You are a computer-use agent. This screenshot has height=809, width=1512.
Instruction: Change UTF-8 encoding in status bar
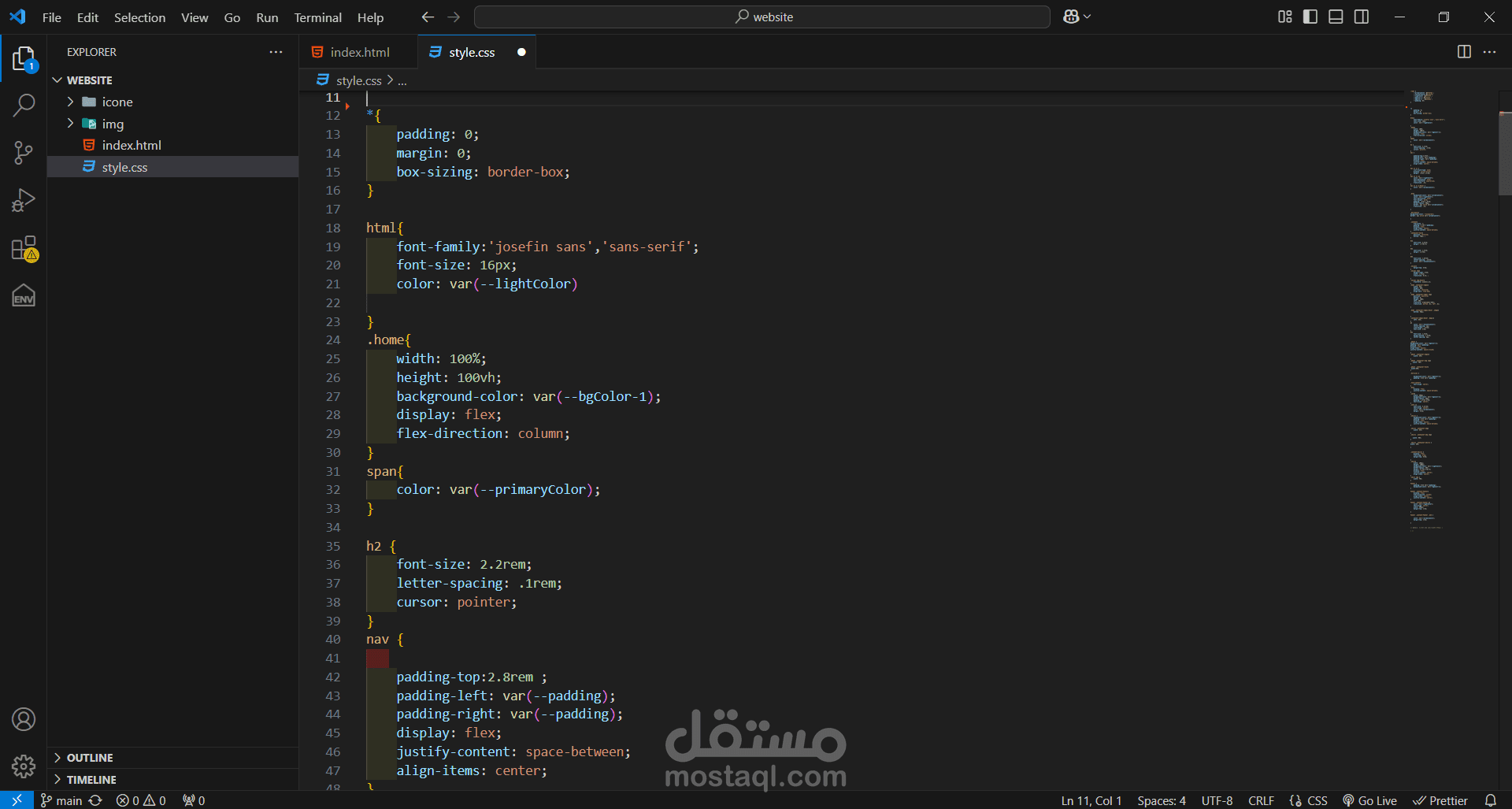pos(1217,800)
